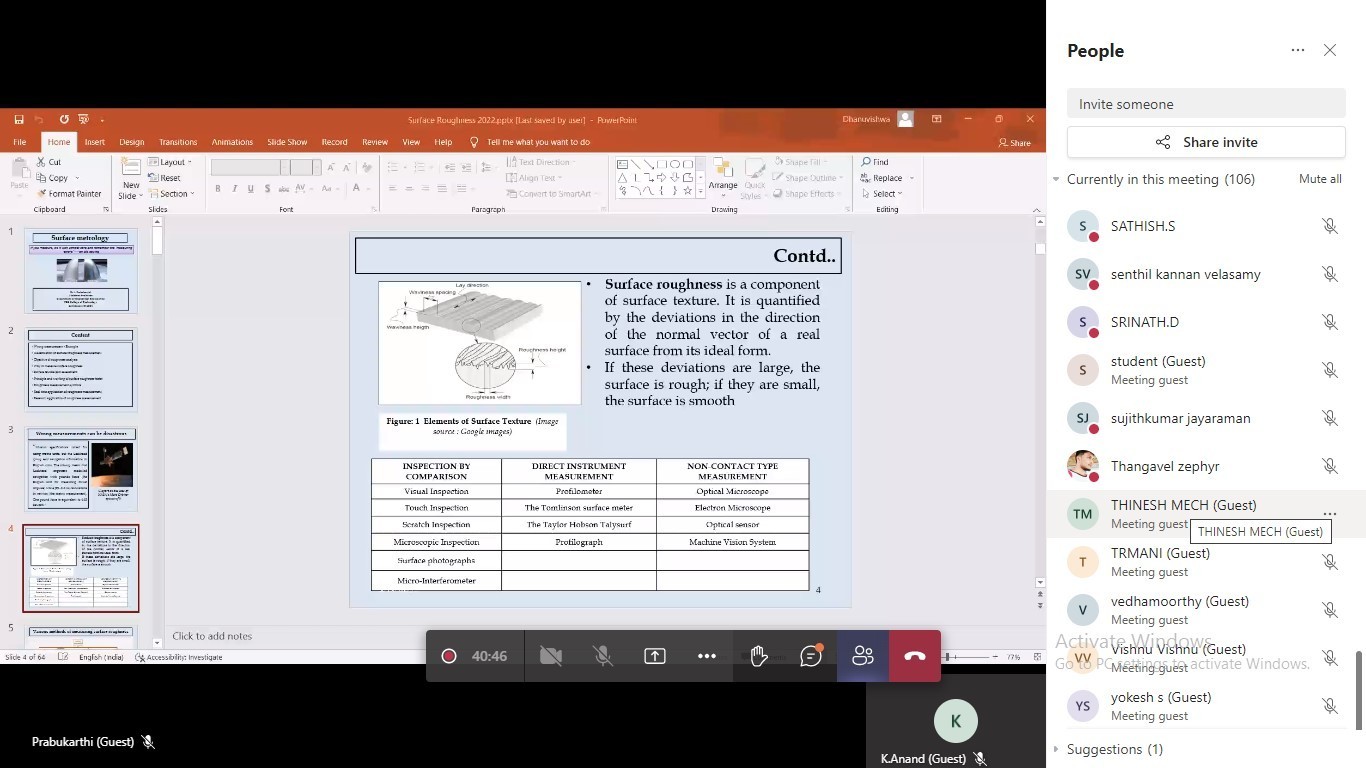Open more options for THINESH MECH
Screen dimensions: 1366x768
[x=1329, y=513]
